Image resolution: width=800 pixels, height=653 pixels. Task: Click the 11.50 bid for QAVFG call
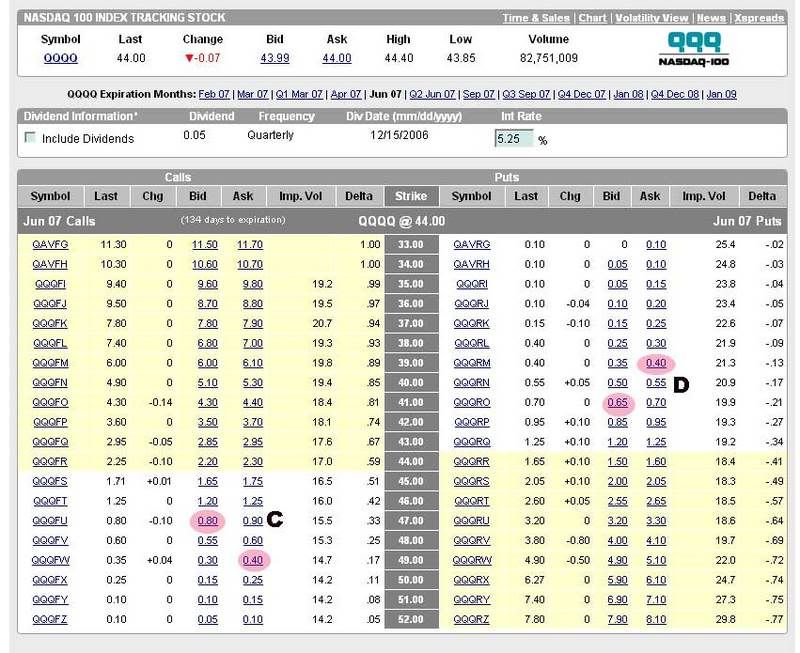click(x=205, y=244)
